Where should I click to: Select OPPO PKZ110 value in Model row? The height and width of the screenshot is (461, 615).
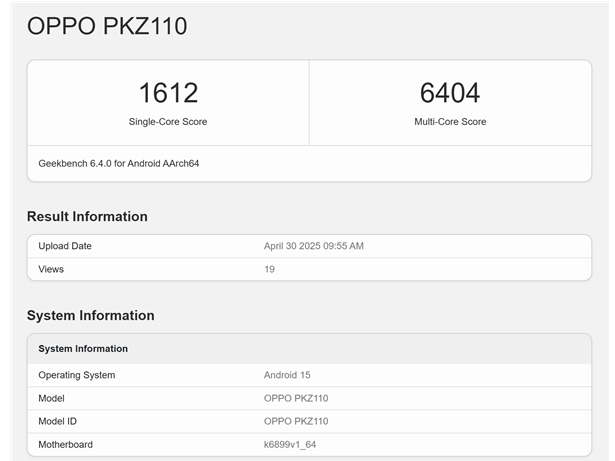[296, 398]
